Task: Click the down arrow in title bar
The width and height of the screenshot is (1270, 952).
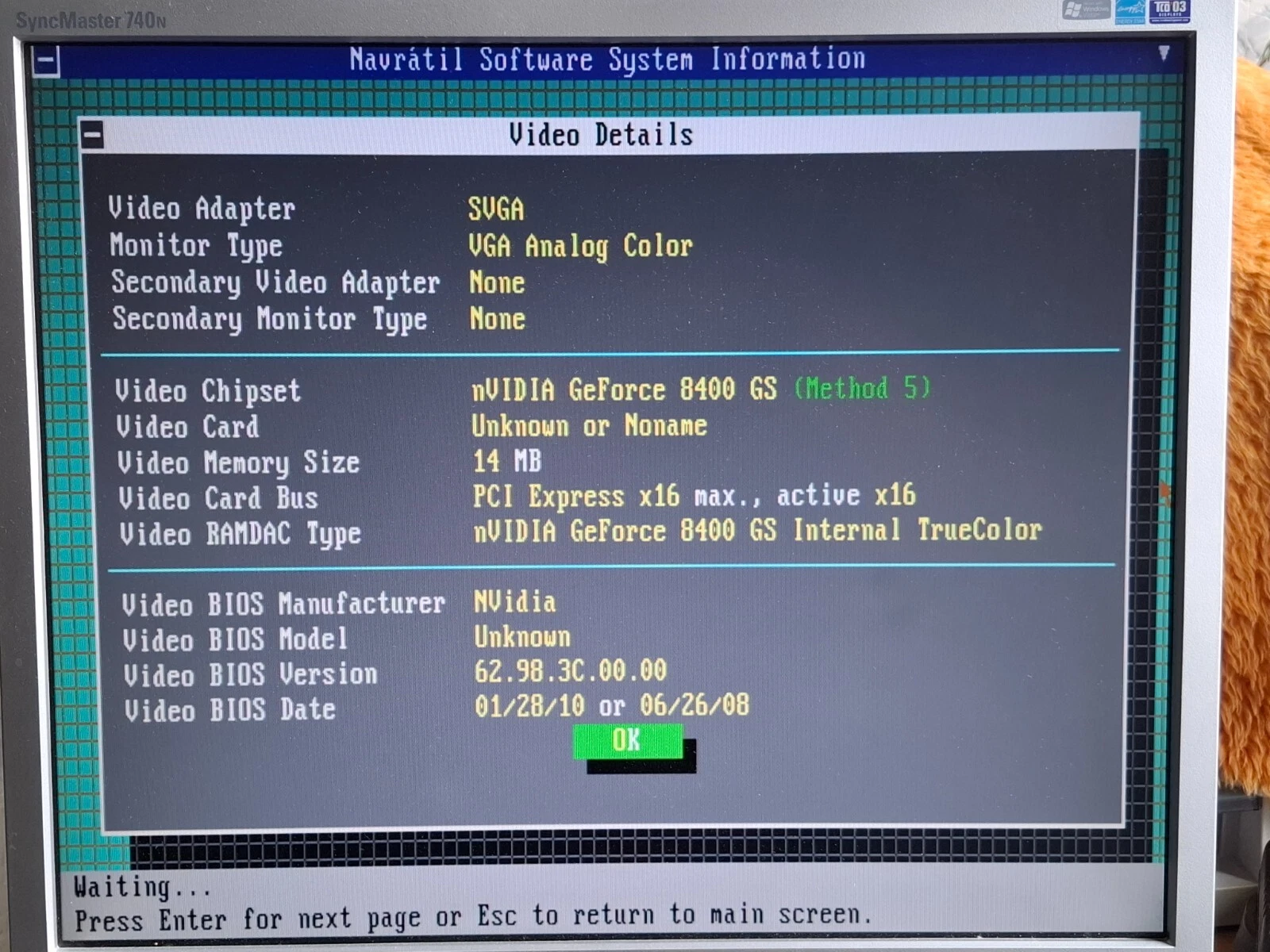Action: coord(1164,53)
